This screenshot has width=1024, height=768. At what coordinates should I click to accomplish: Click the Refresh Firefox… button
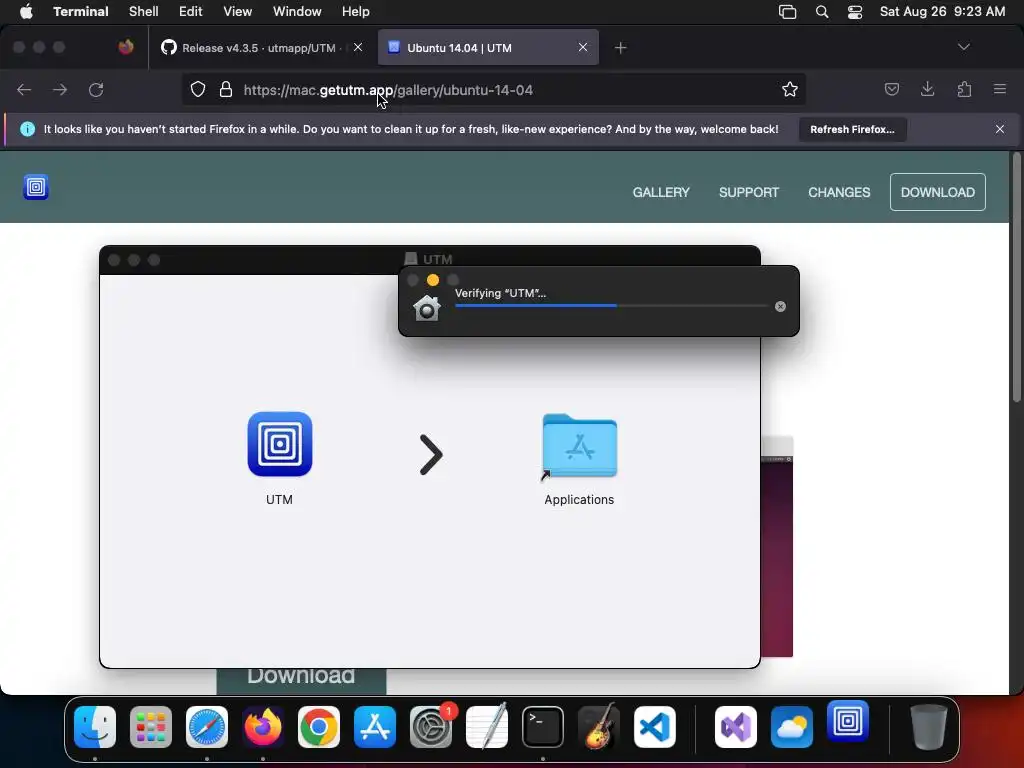(852, 129)
